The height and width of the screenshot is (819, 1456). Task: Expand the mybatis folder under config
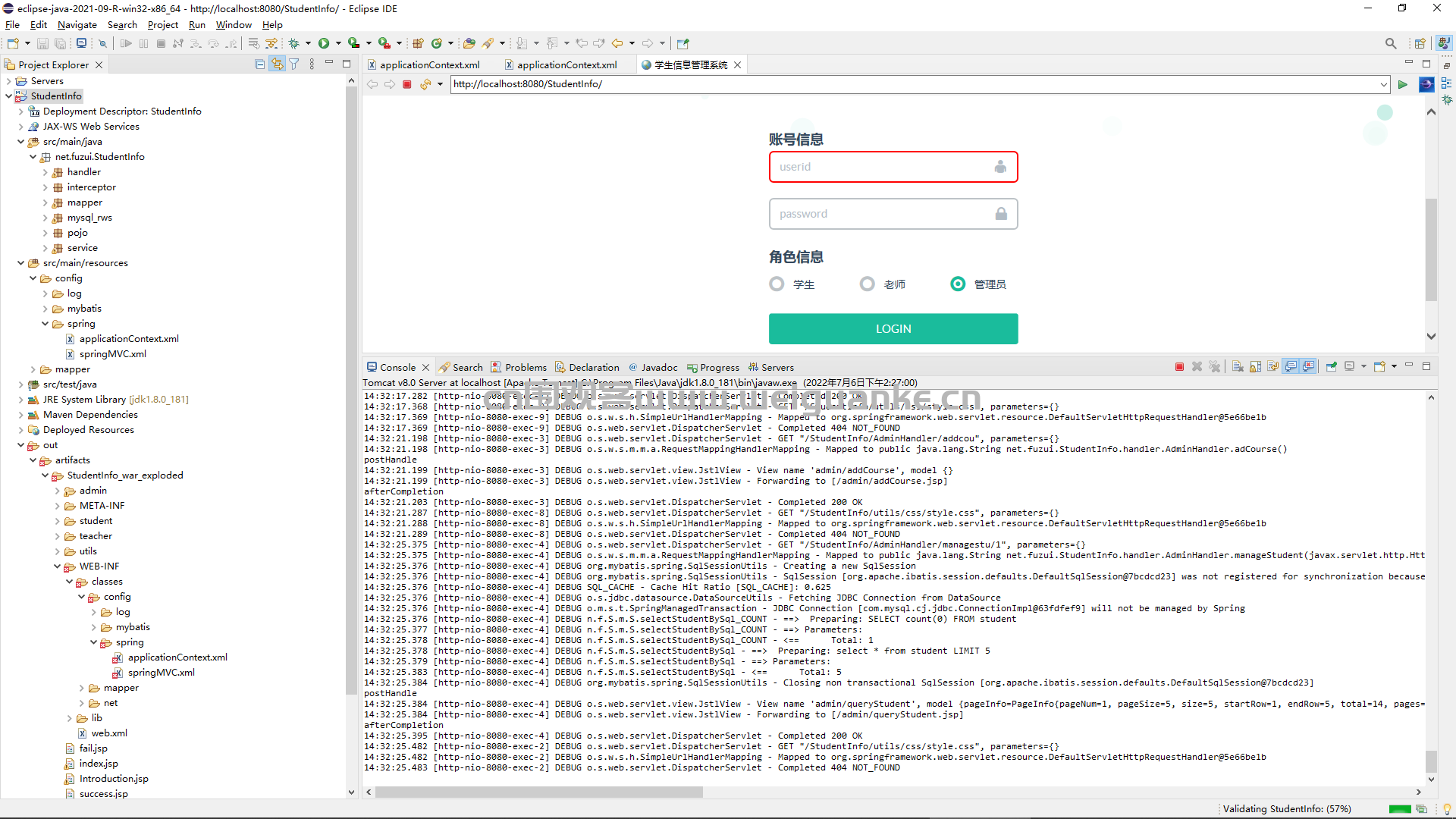pos(45,309)
